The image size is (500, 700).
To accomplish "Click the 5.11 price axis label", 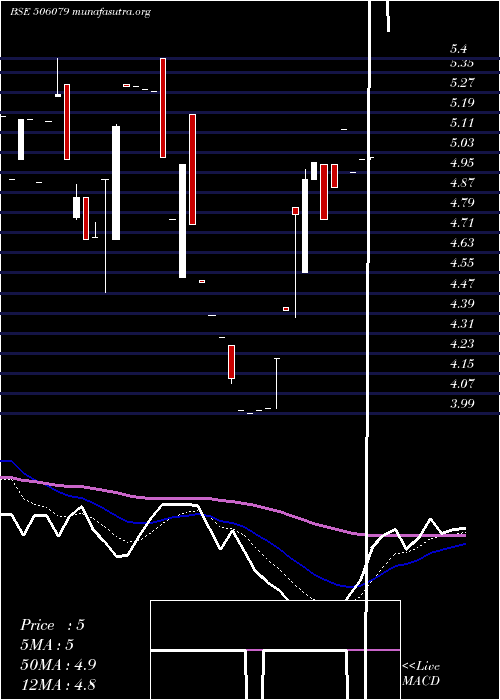I will tap(462, 123).
